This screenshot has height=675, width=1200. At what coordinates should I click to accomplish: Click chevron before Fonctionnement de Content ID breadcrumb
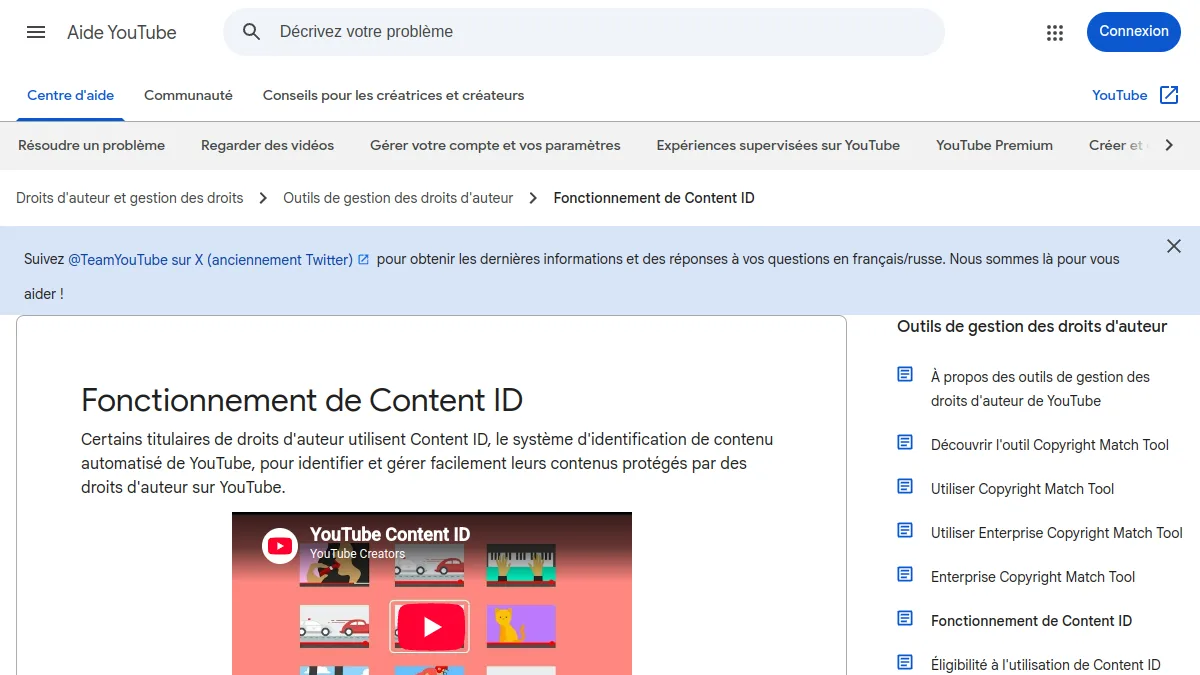[533, 198]
